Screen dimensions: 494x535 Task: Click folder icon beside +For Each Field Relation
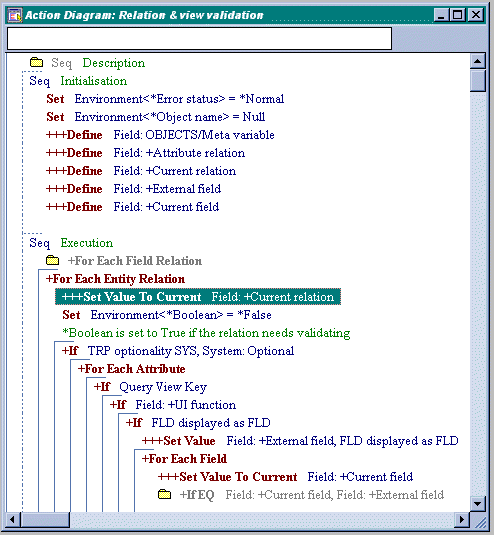coord(52,260)
